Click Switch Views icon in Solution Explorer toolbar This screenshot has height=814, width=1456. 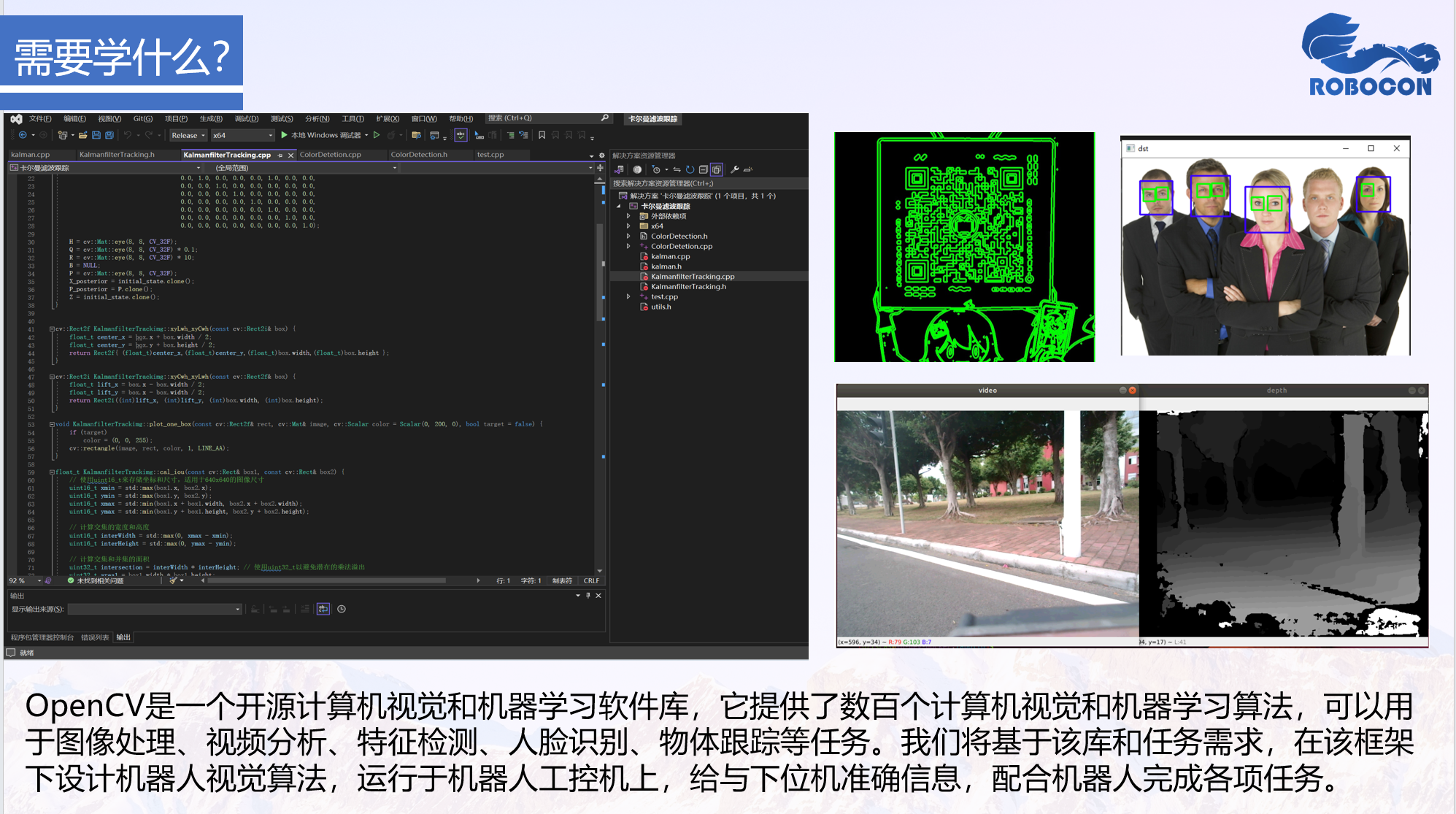tap(619, 169)
